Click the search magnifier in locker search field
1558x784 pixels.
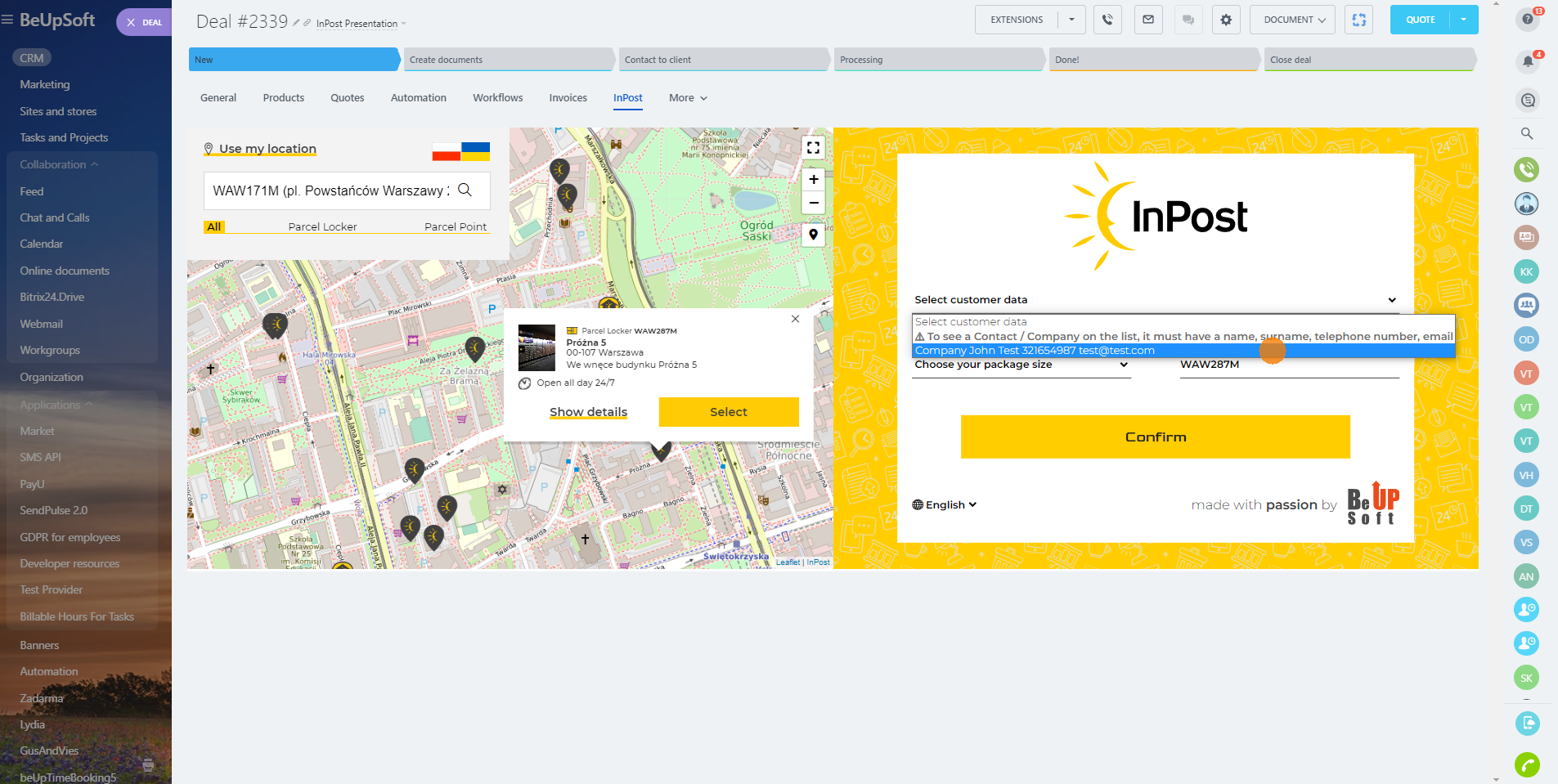465,190
